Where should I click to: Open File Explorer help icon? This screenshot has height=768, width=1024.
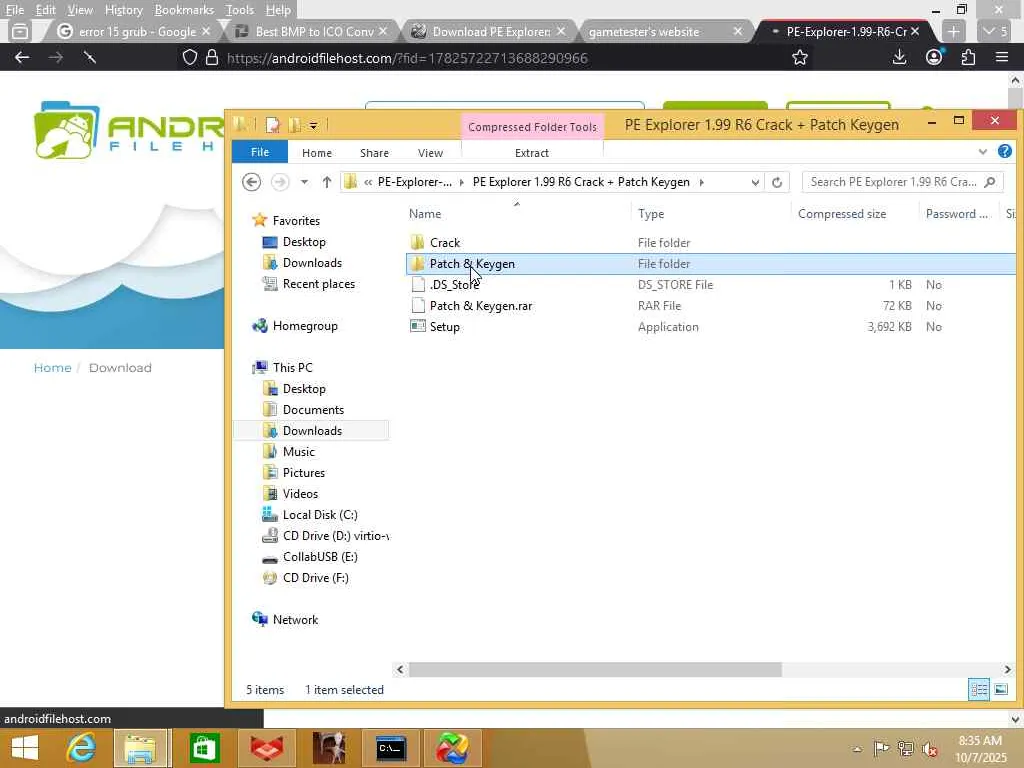pyautogui.click(x=1004, y=152)
